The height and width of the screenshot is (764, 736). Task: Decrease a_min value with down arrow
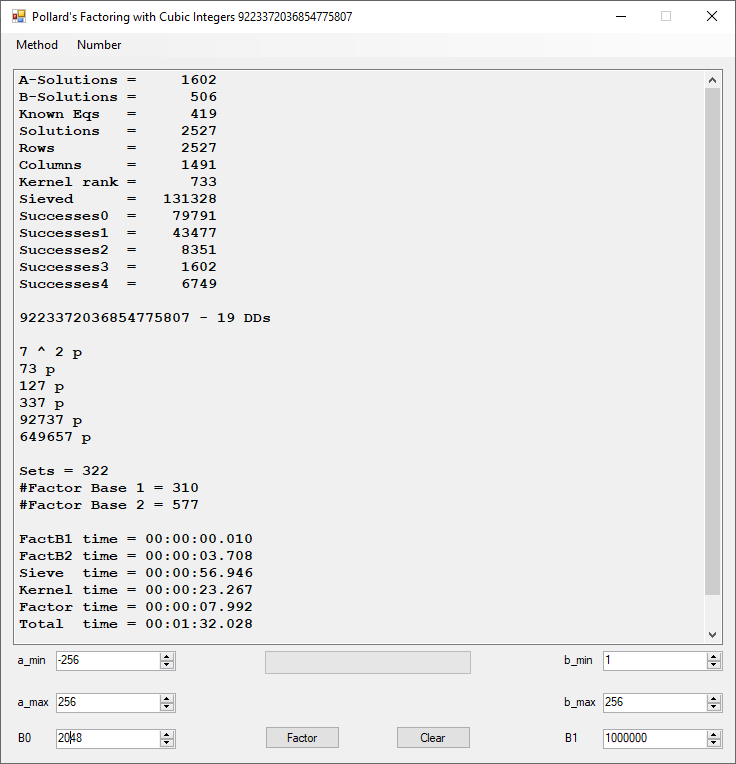point(167,665)
